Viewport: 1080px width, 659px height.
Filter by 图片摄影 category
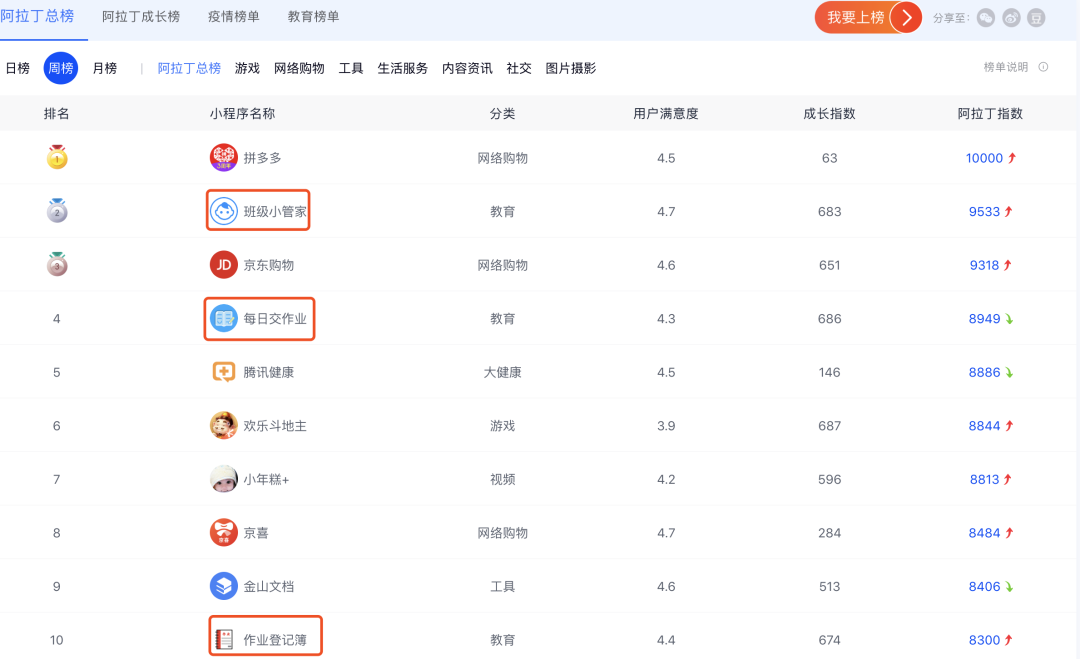(571, 68)
